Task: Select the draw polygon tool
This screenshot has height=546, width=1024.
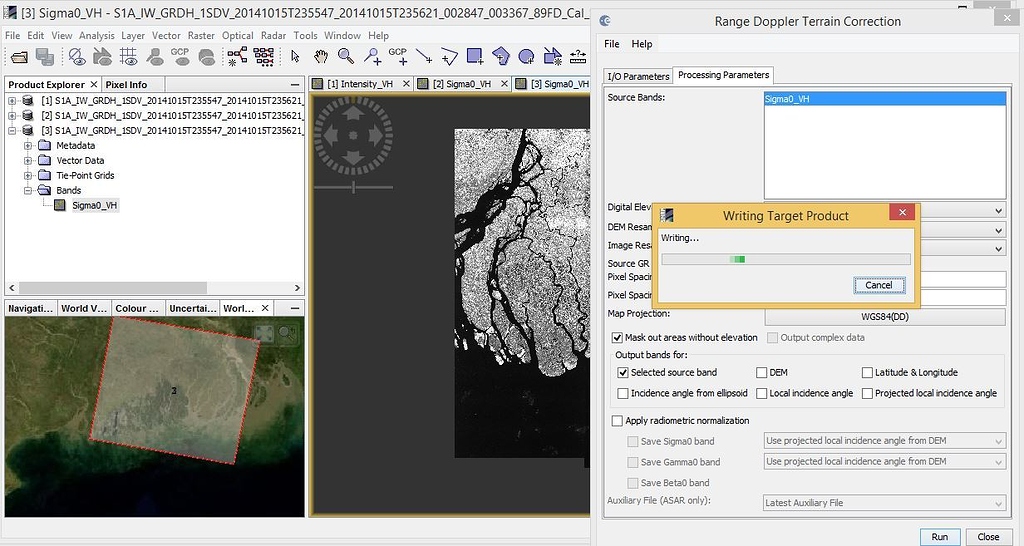Action: (500, 57)
